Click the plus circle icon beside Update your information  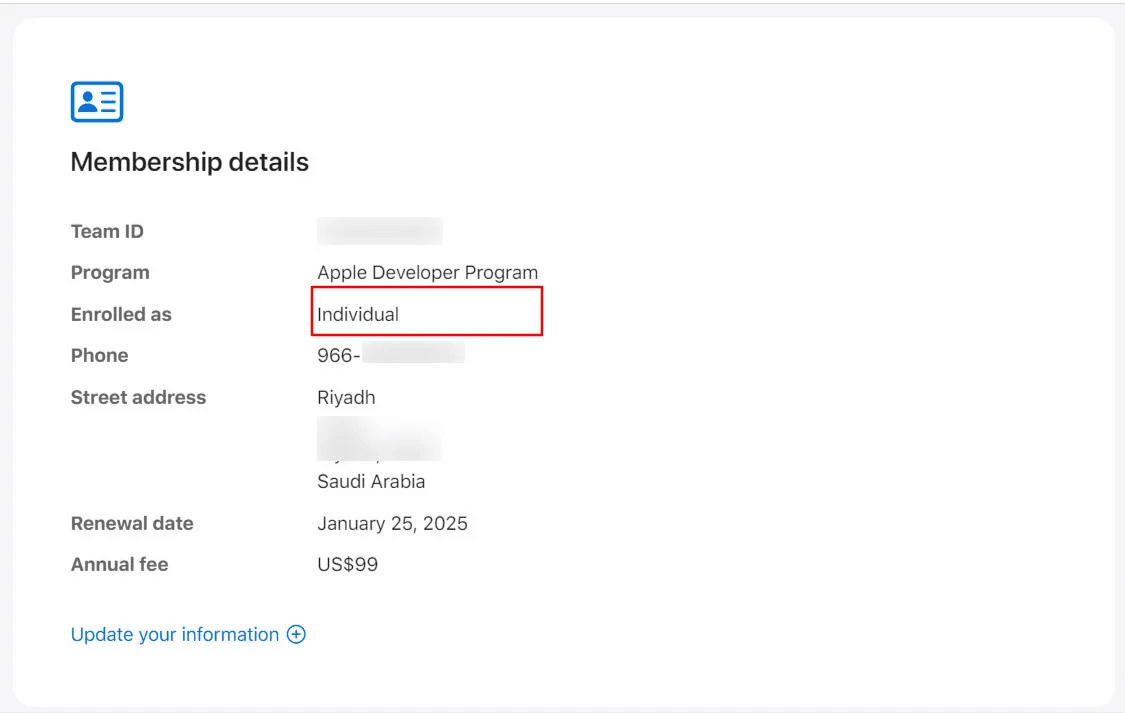[x=296, y=635]
